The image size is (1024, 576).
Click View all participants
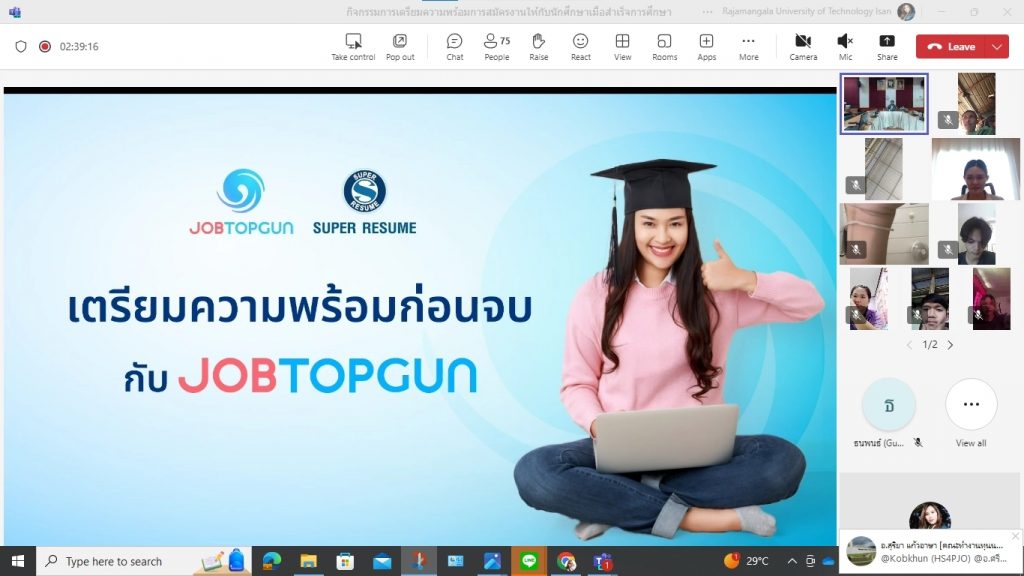click(971, 412)
